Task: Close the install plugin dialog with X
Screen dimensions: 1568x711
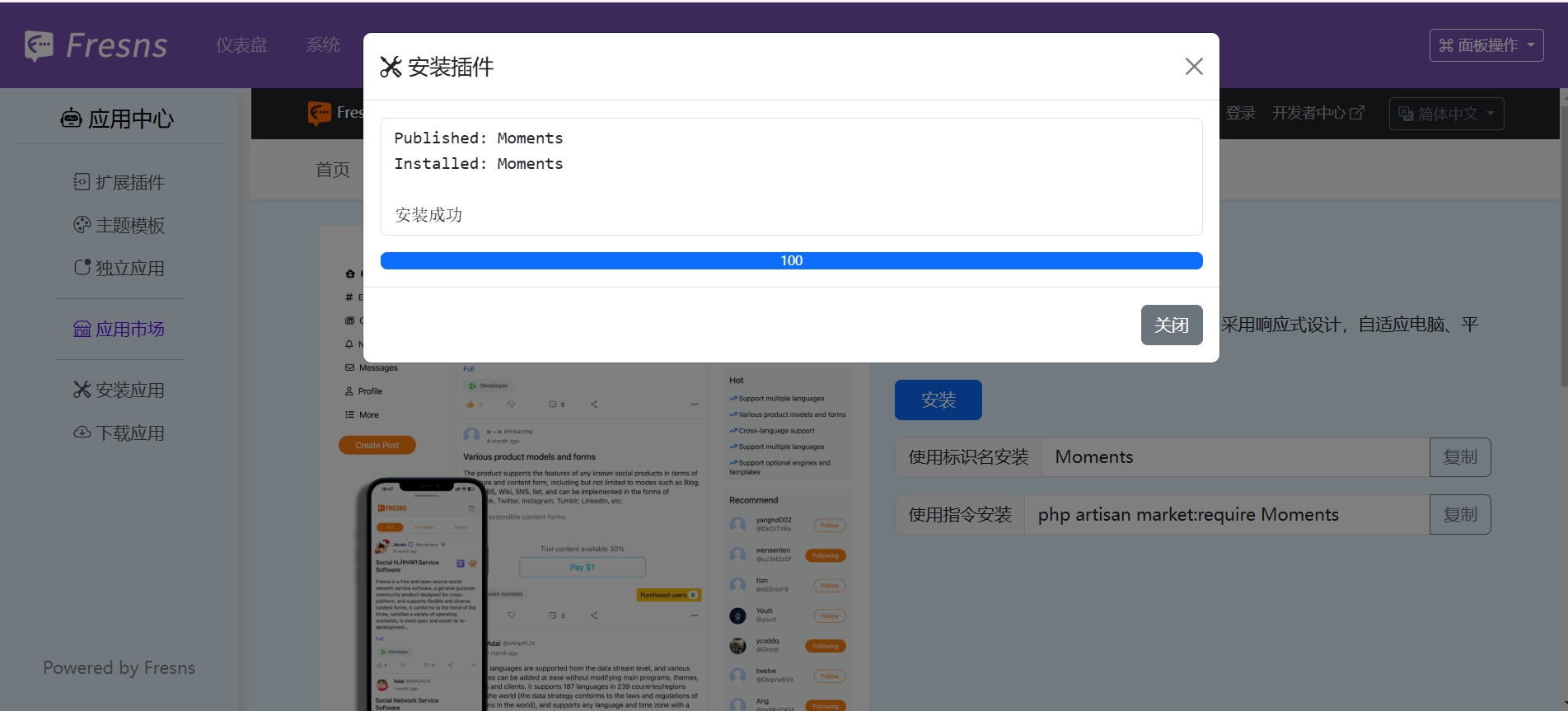Action: click(x=1194, y=67)
